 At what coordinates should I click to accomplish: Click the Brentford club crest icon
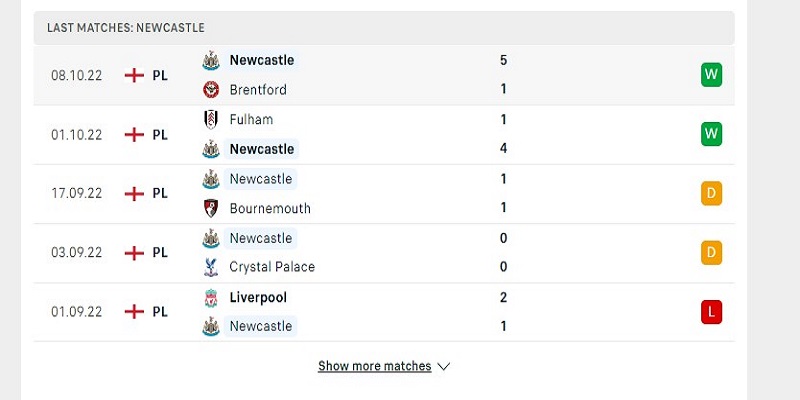click(x=211, y=90)
